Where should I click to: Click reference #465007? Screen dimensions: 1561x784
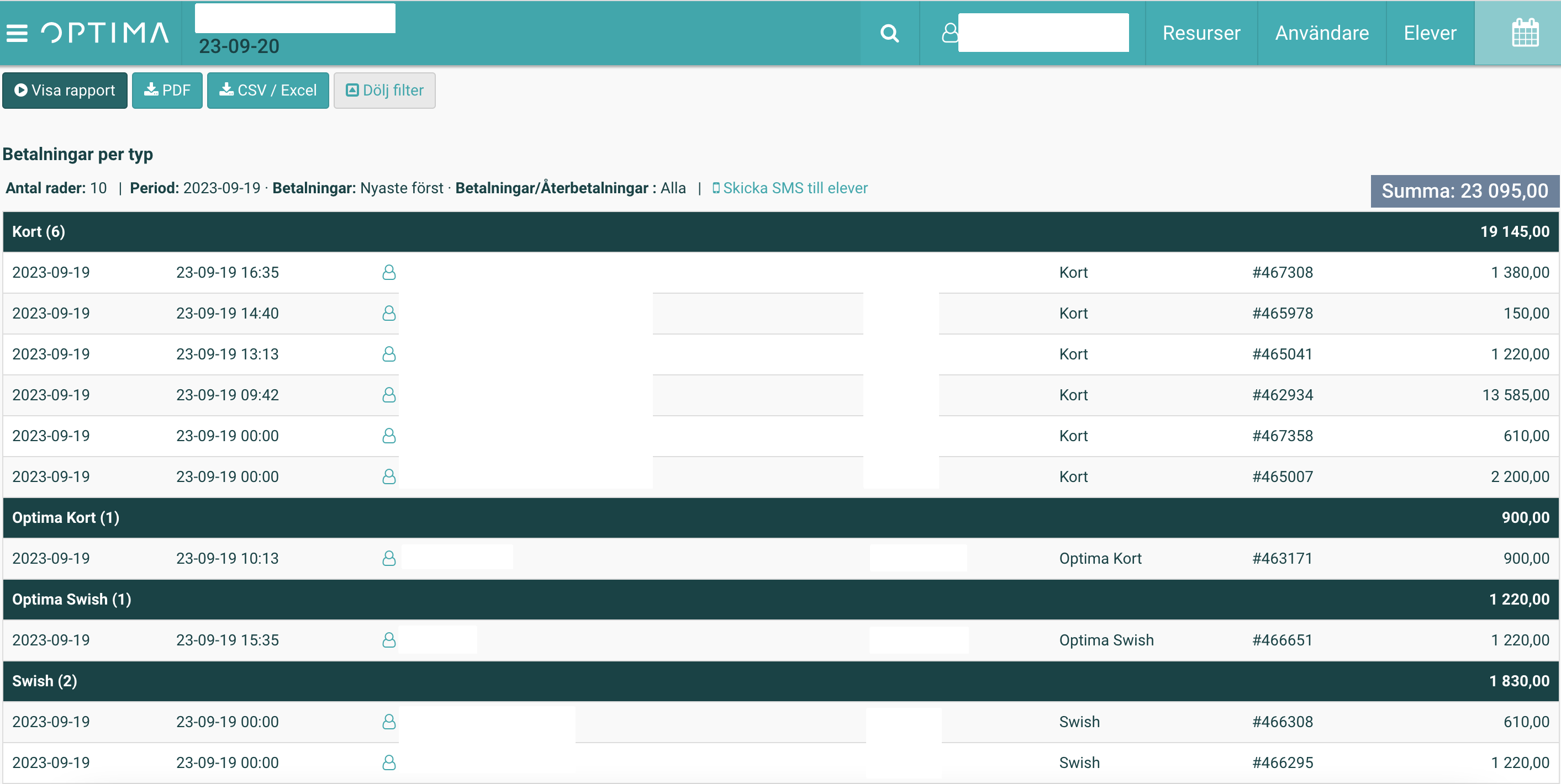pyautogui.click(x=1282, y=477)
